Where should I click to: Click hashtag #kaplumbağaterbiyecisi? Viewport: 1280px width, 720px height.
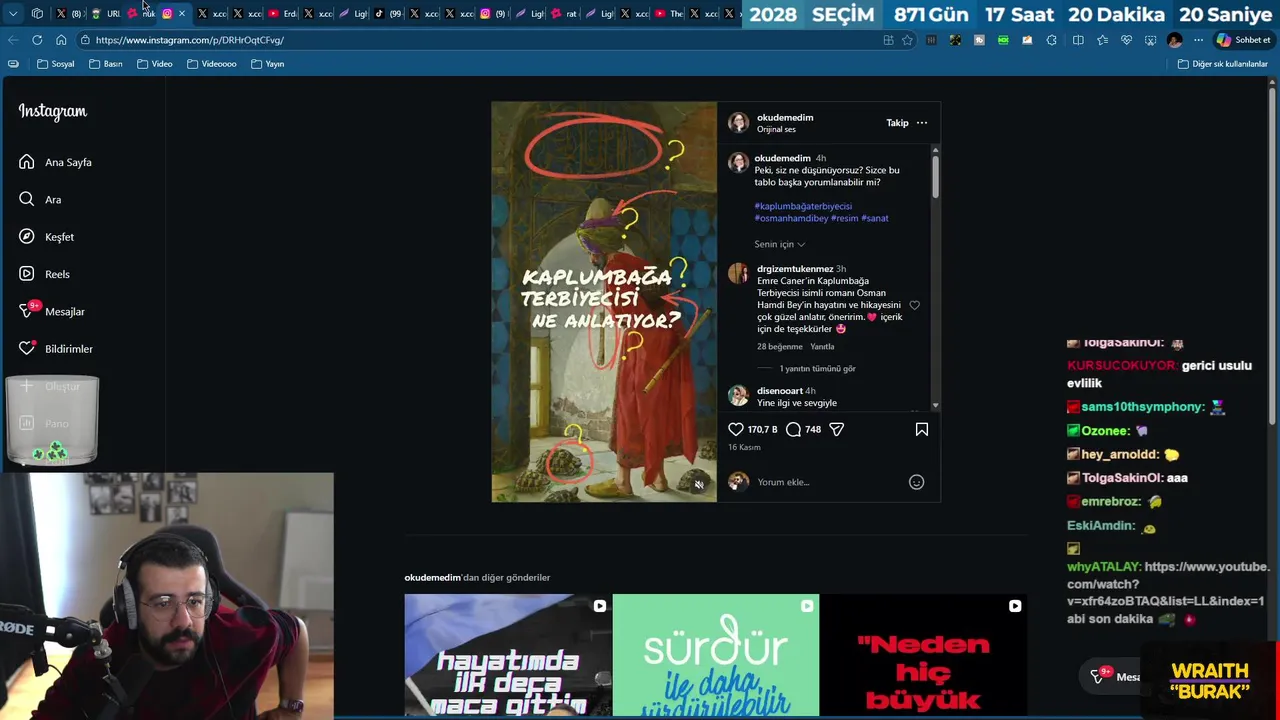(803, 206)
